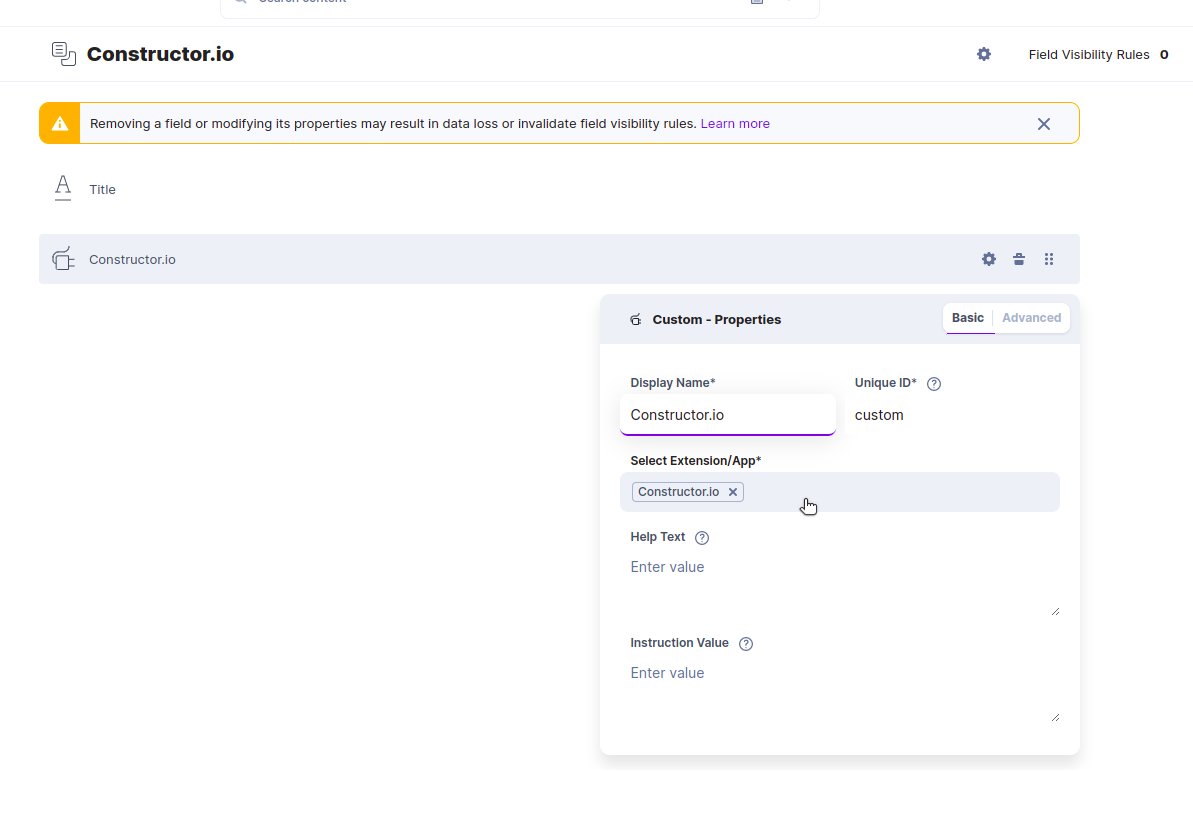Screen dimensions: 1193x831
Task: Show Unique ID help tooltip icon
Action: click(x=934, y=384)
